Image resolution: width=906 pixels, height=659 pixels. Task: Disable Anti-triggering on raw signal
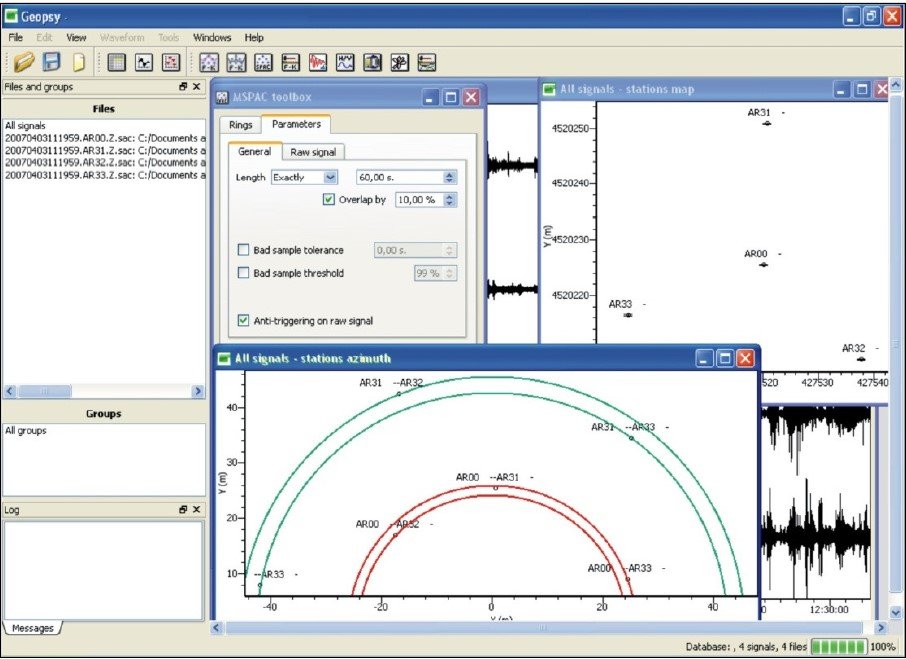244,321
